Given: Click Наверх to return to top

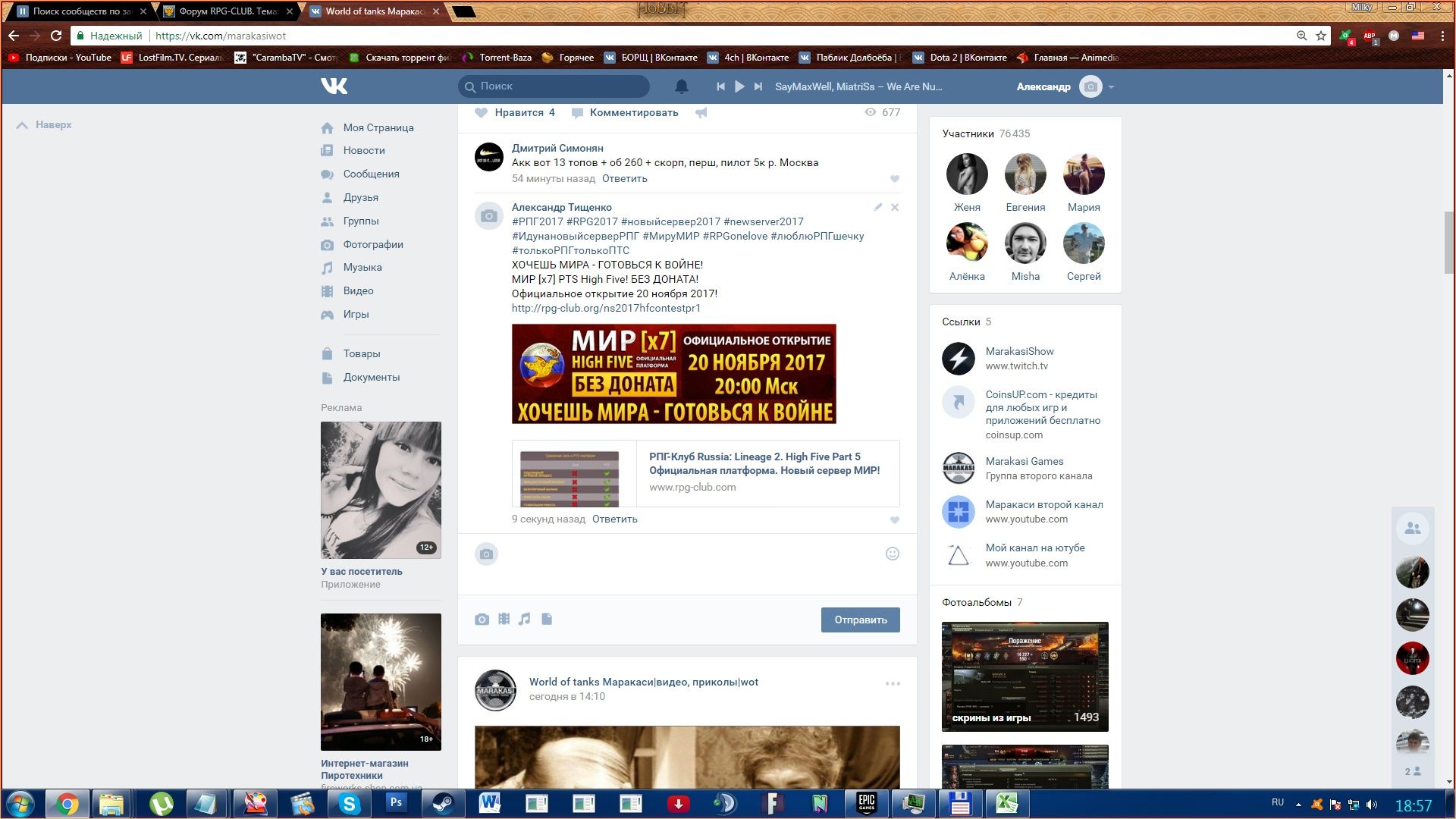Looking at the screenshot, I should coord(44,124).
